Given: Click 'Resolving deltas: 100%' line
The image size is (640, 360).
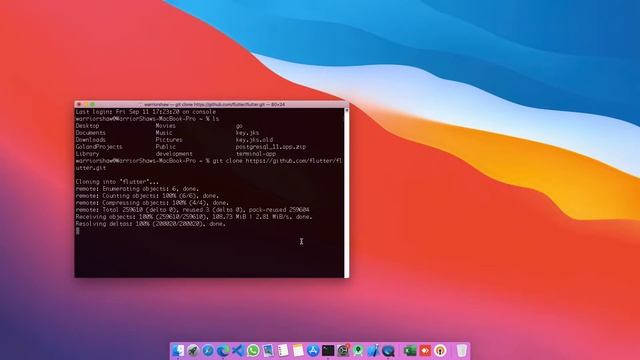Looking at the screenshot, I should tap(151, 224).
